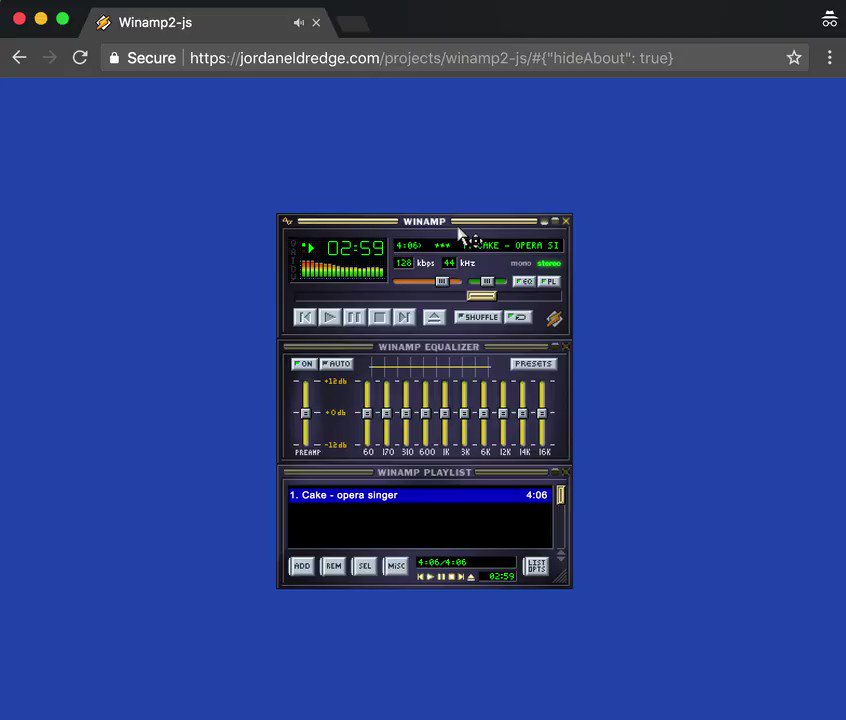Click the playlist mini Stop icon

[452, 577]
